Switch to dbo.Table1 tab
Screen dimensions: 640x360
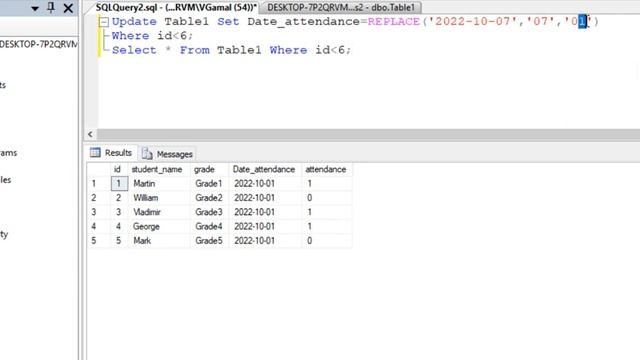click(x=341, y=7)
